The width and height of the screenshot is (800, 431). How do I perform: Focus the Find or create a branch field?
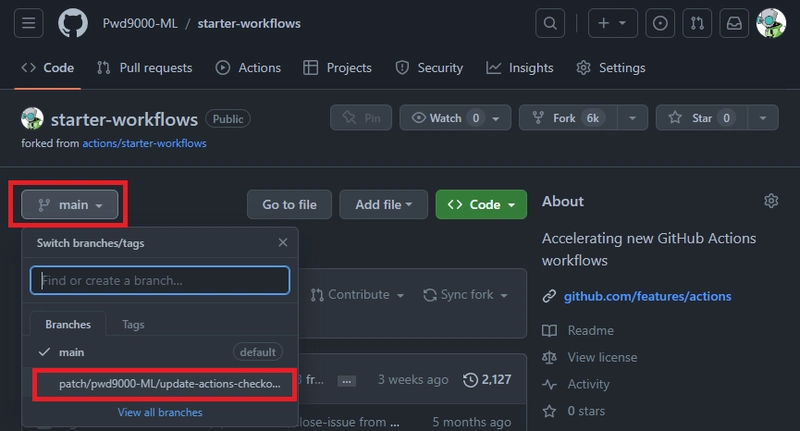point(160,281)
